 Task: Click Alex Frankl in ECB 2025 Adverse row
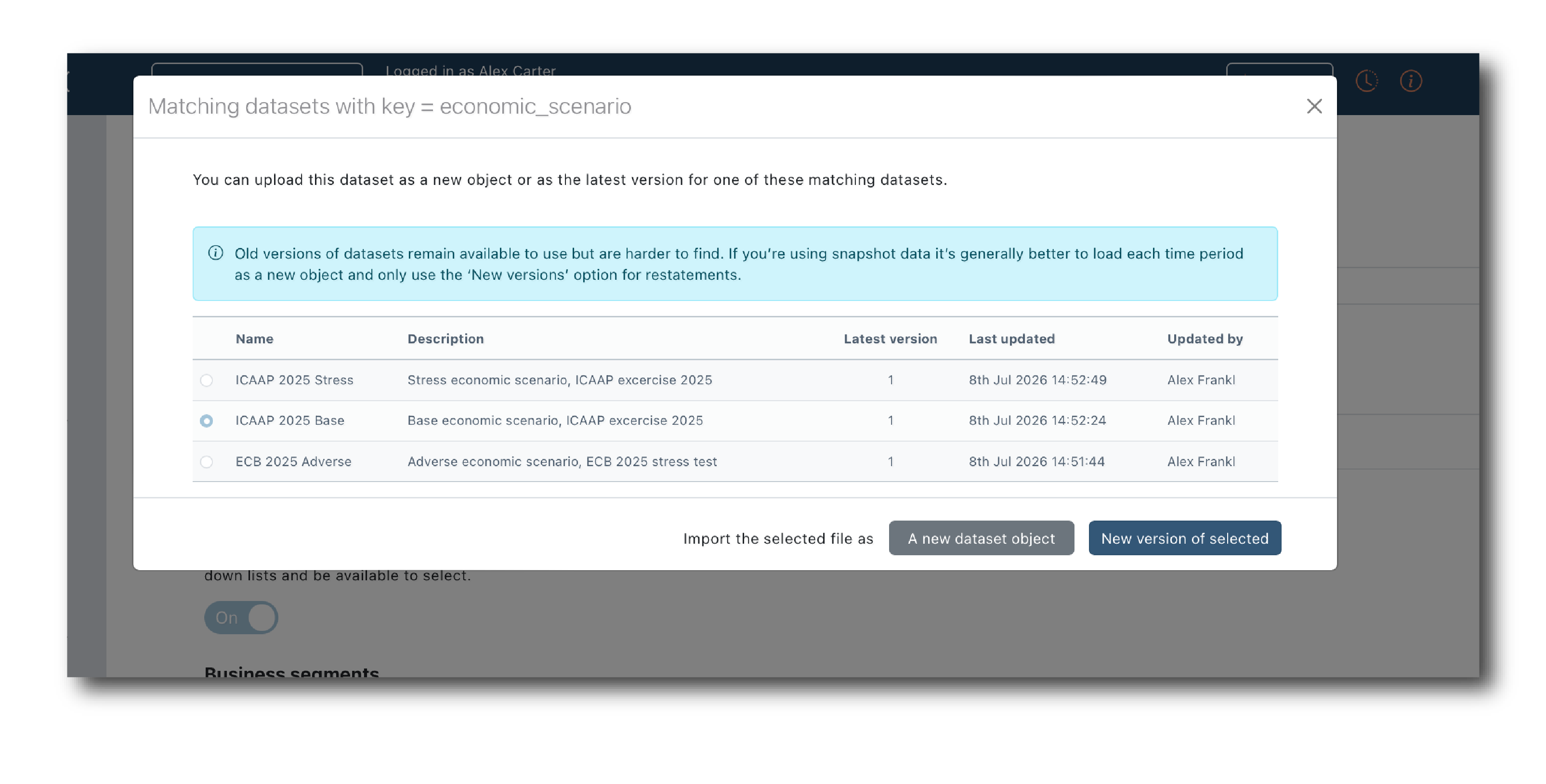click(1201, 462)
